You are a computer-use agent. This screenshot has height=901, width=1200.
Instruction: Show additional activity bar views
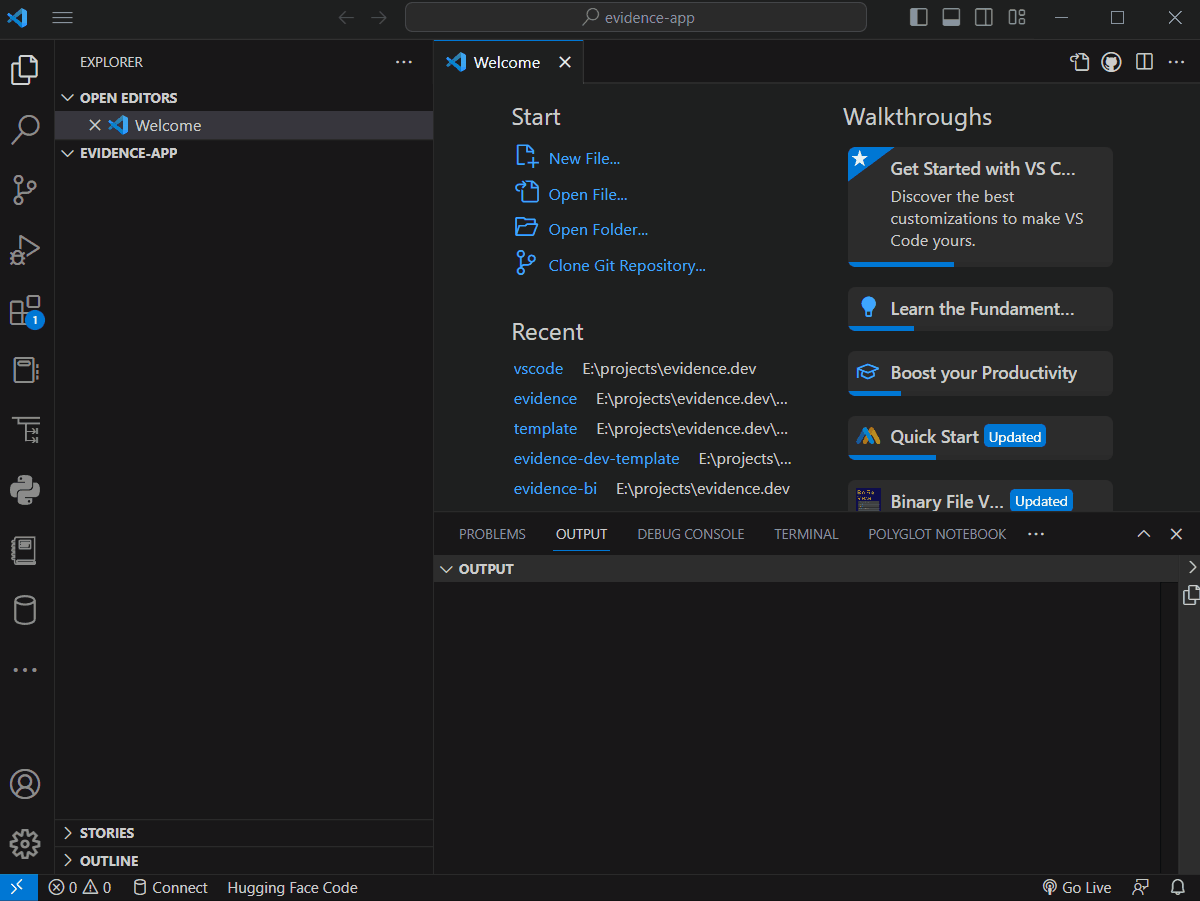point(25,670)
